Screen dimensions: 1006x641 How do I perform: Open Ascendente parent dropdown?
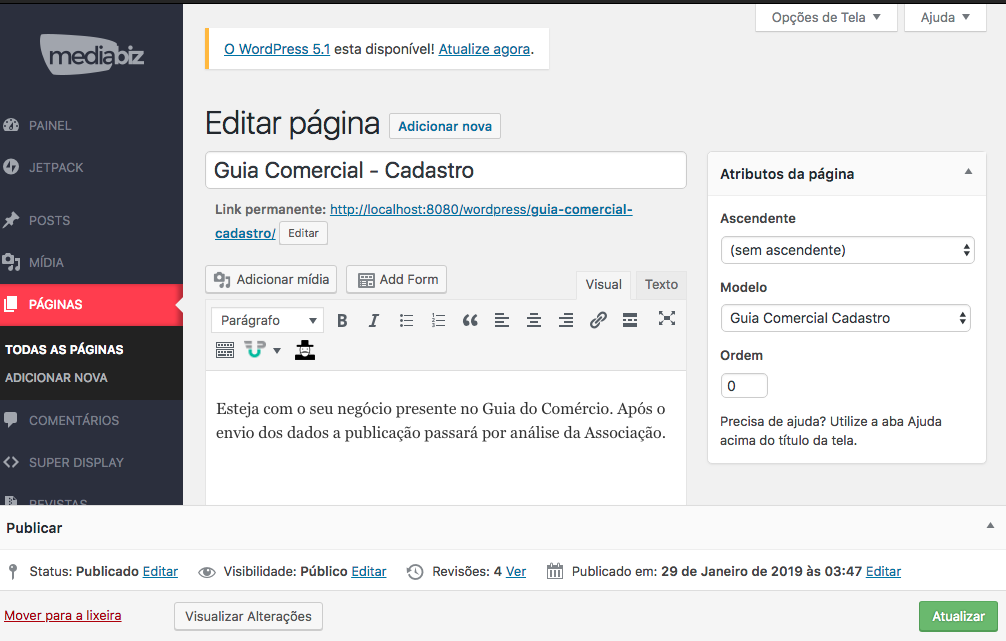click(848, 250)
